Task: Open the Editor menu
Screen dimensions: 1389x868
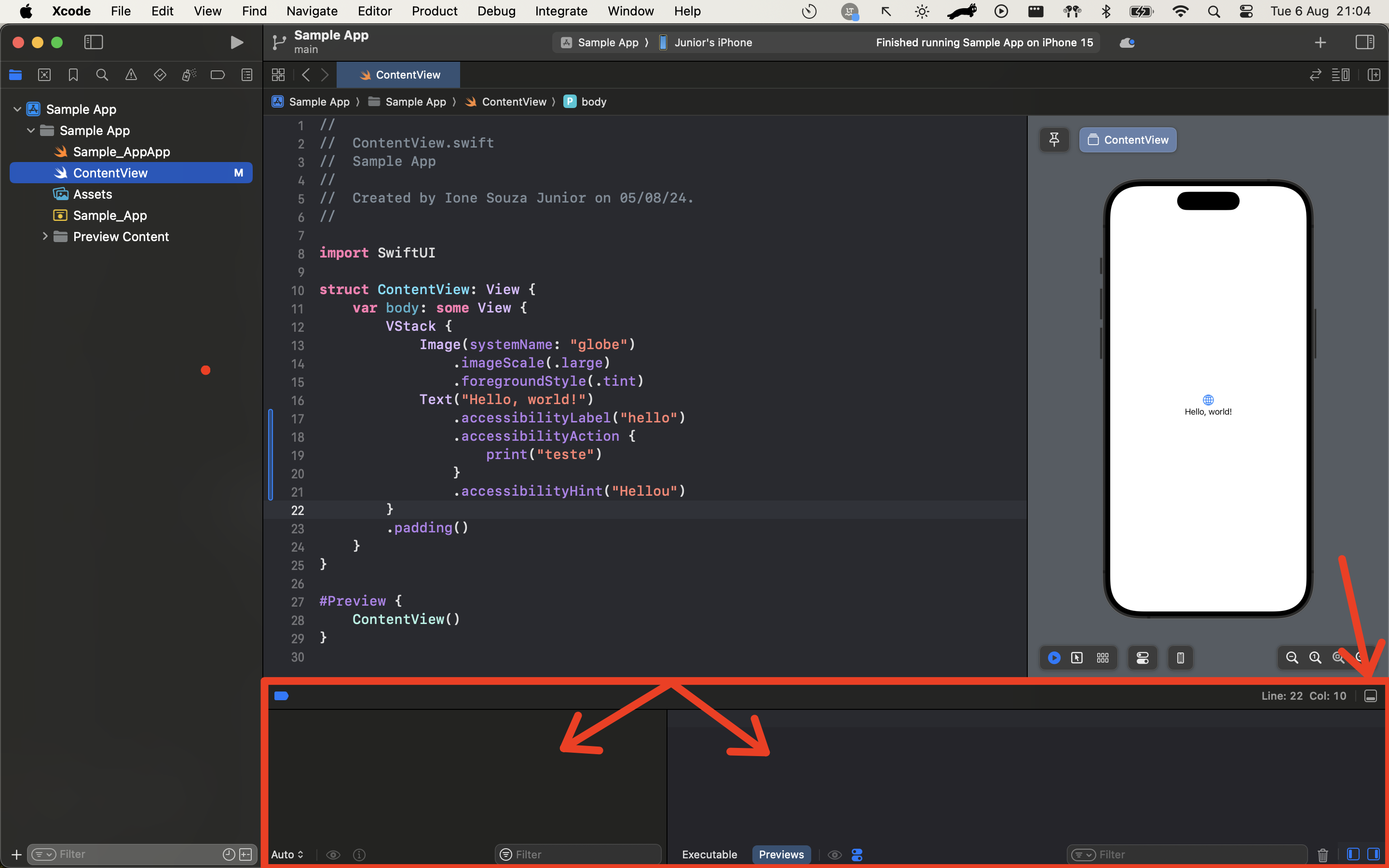Action: [x=374, y=11]
